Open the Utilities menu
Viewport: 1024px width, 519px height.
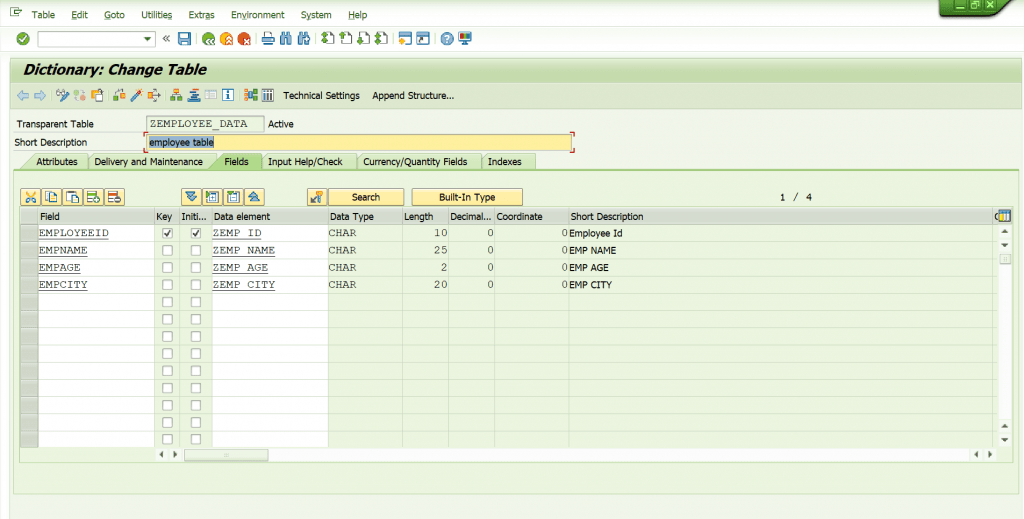click(x=157, y=14)
